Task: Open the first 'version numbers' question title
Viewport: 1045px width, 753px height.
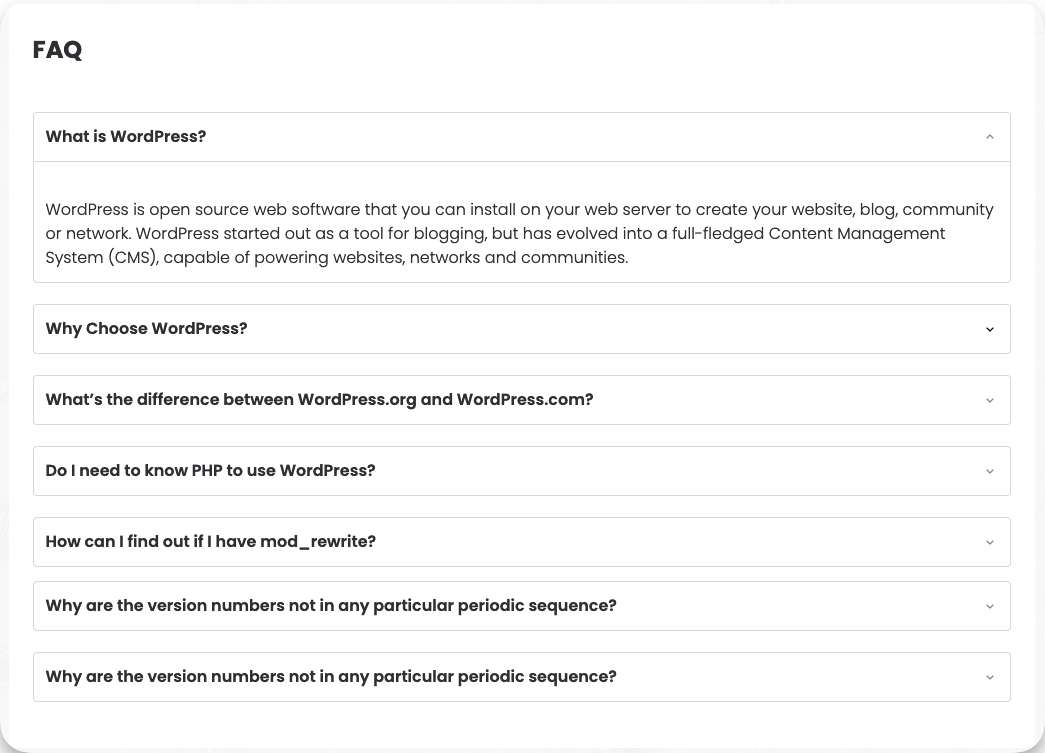Action: point(331,606)
